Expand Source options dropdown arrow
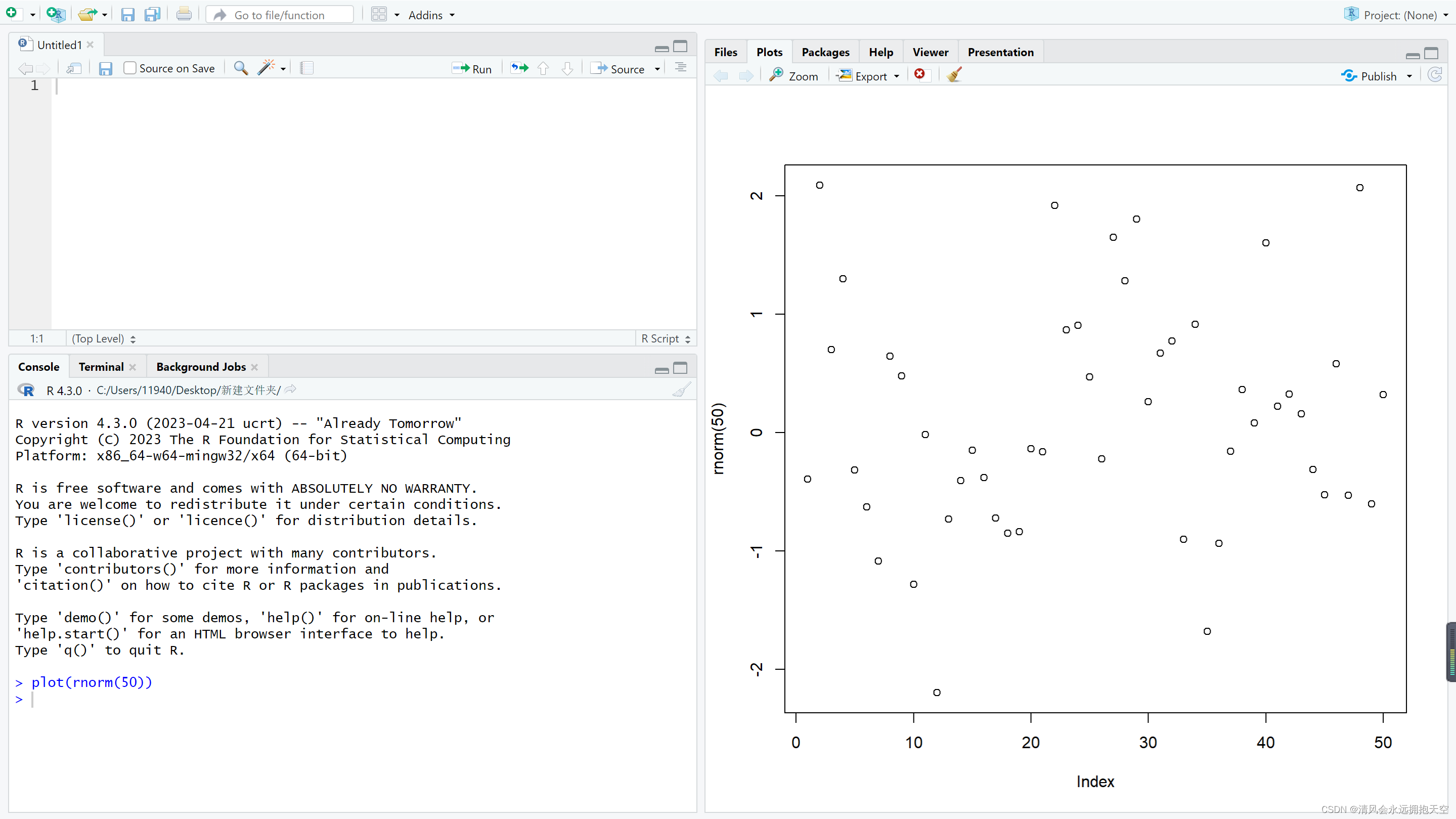This screenshot has height=819, width=1456. 657,69
